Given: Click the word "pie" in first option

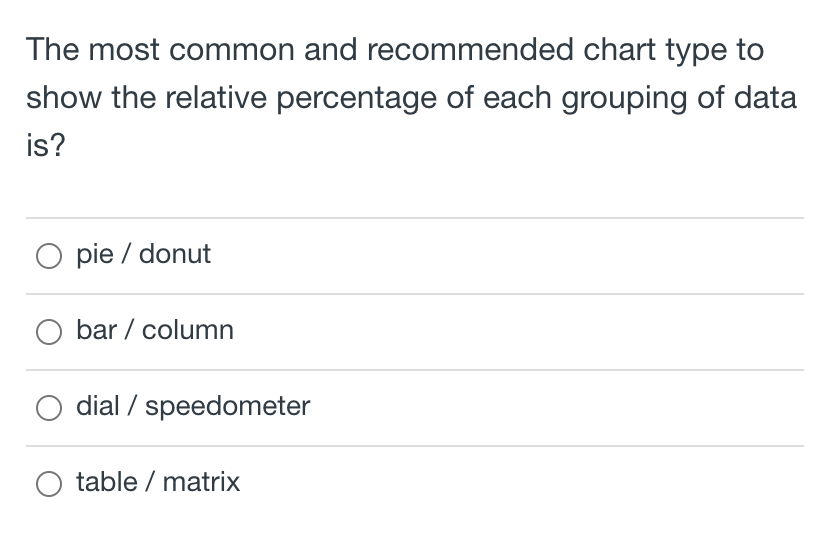Looking at the screenshot, I should pos(94,255).
